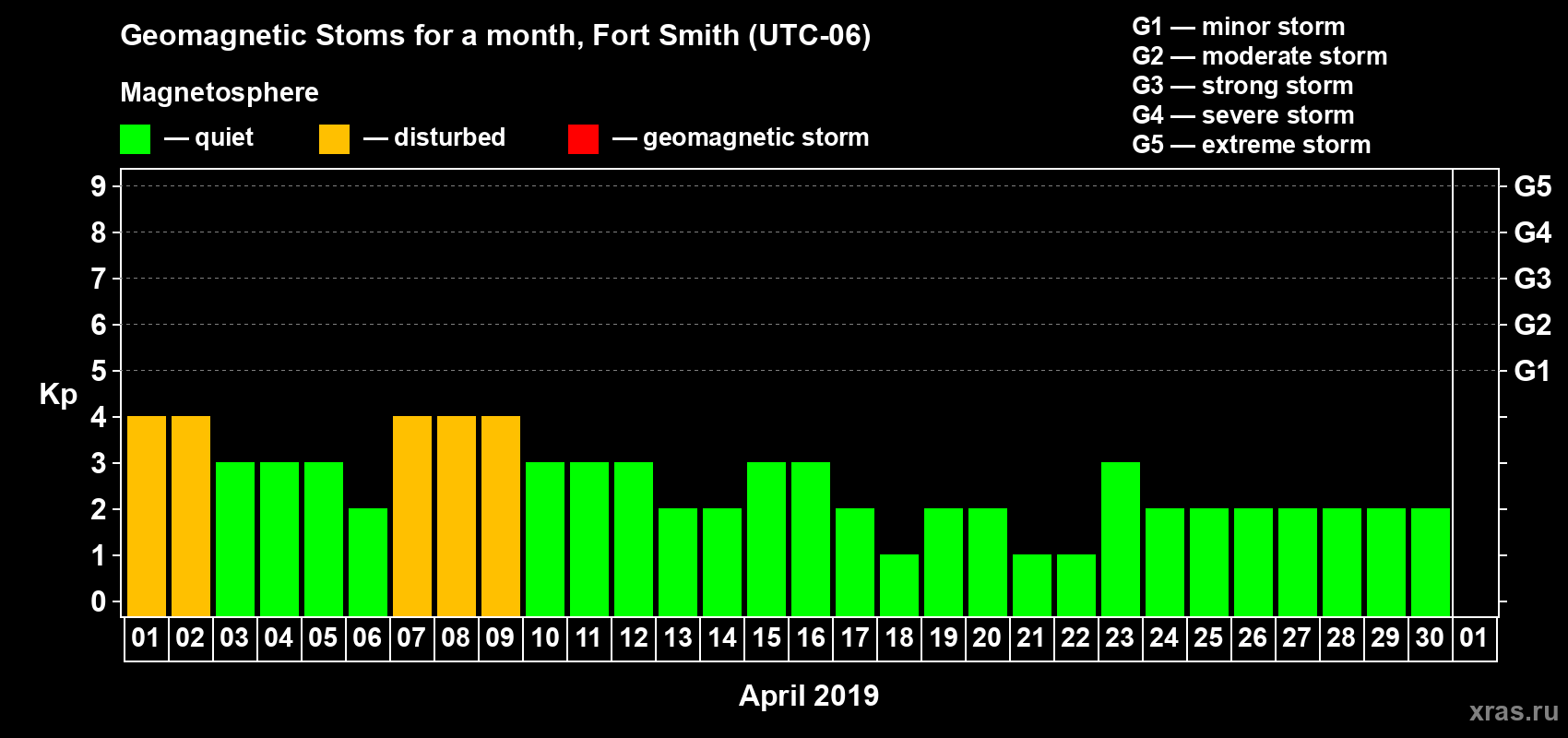Click the right axis label G2

[1533, 325]
